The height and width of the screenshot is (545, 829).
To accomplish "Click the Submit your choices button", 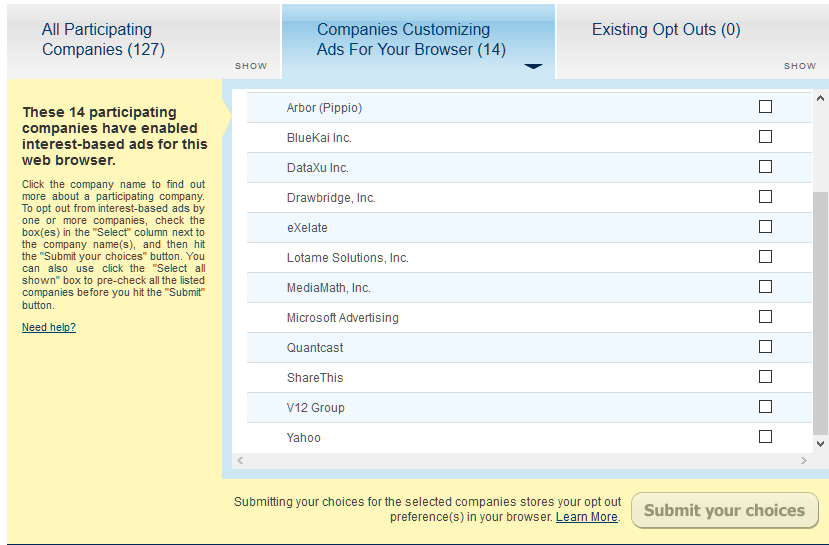I will tap(724, 510).
